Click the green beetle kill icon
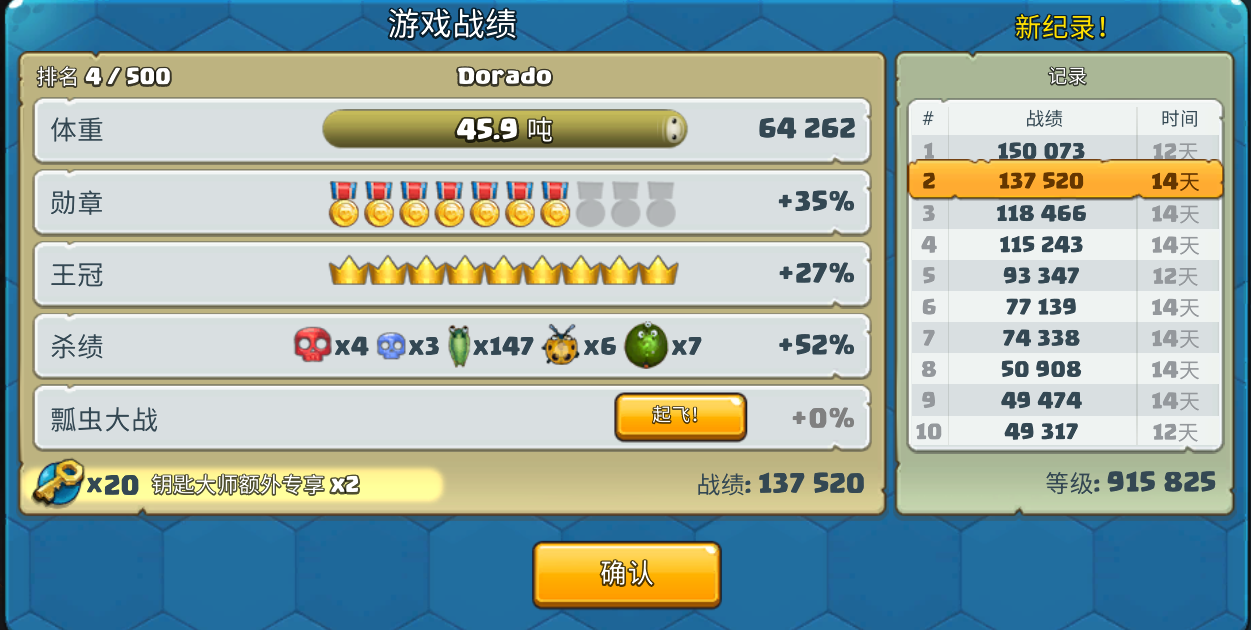 tap(459, 346)
